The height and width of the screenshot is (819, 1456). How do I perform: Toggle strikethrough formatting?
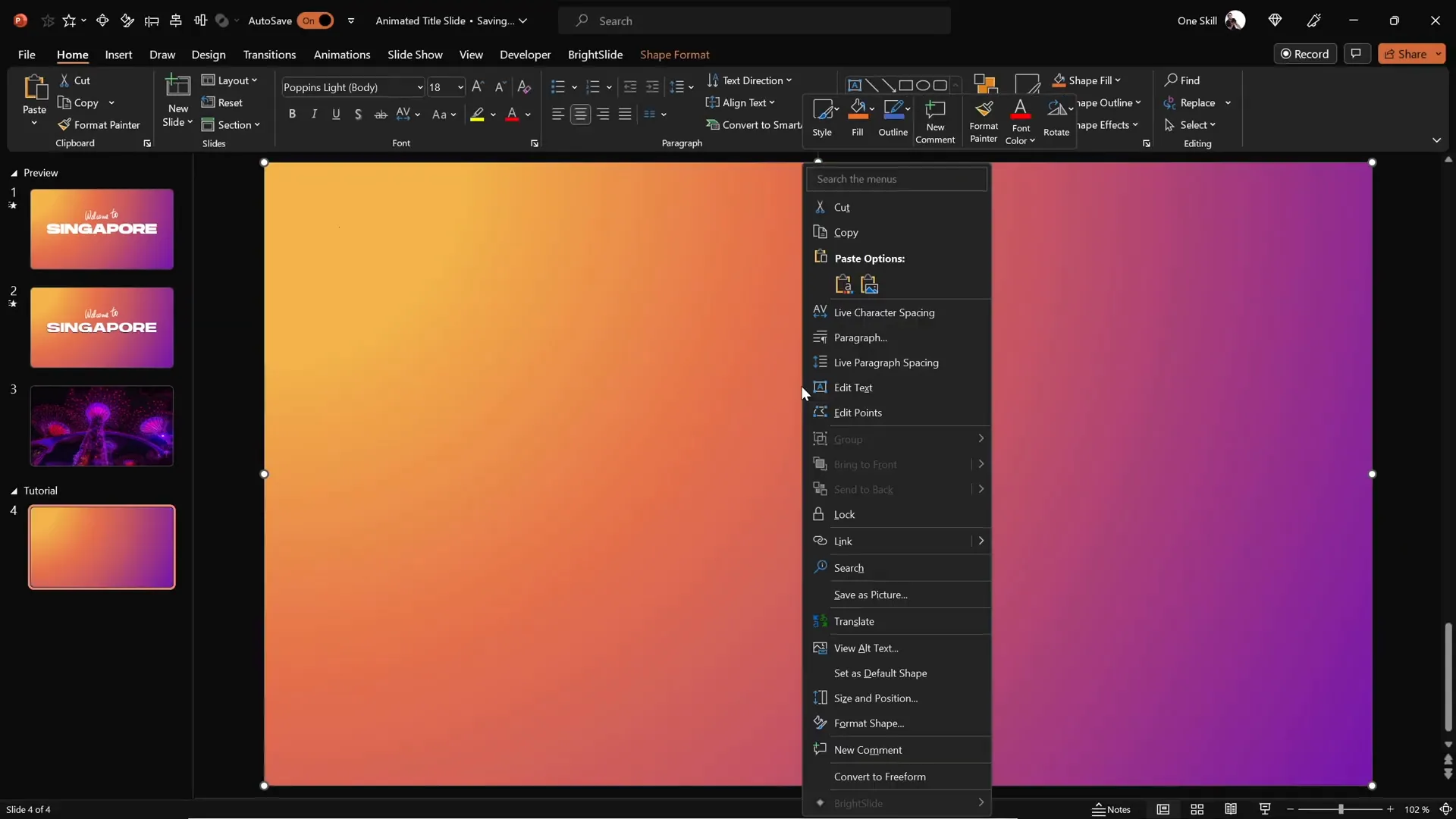point(381,114)
